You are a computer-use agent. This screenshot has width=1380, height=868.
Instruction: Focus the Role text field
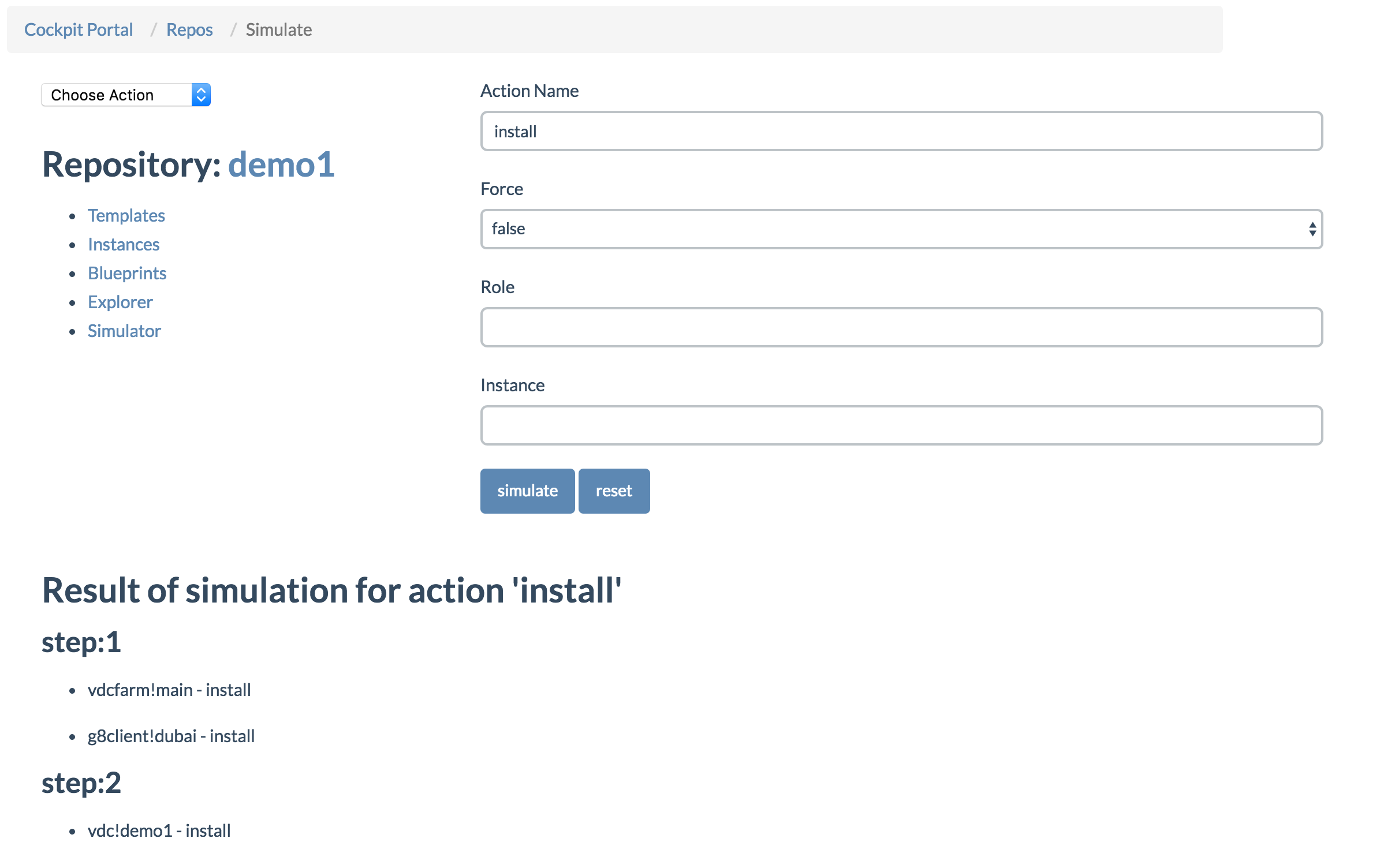point(901,327)
